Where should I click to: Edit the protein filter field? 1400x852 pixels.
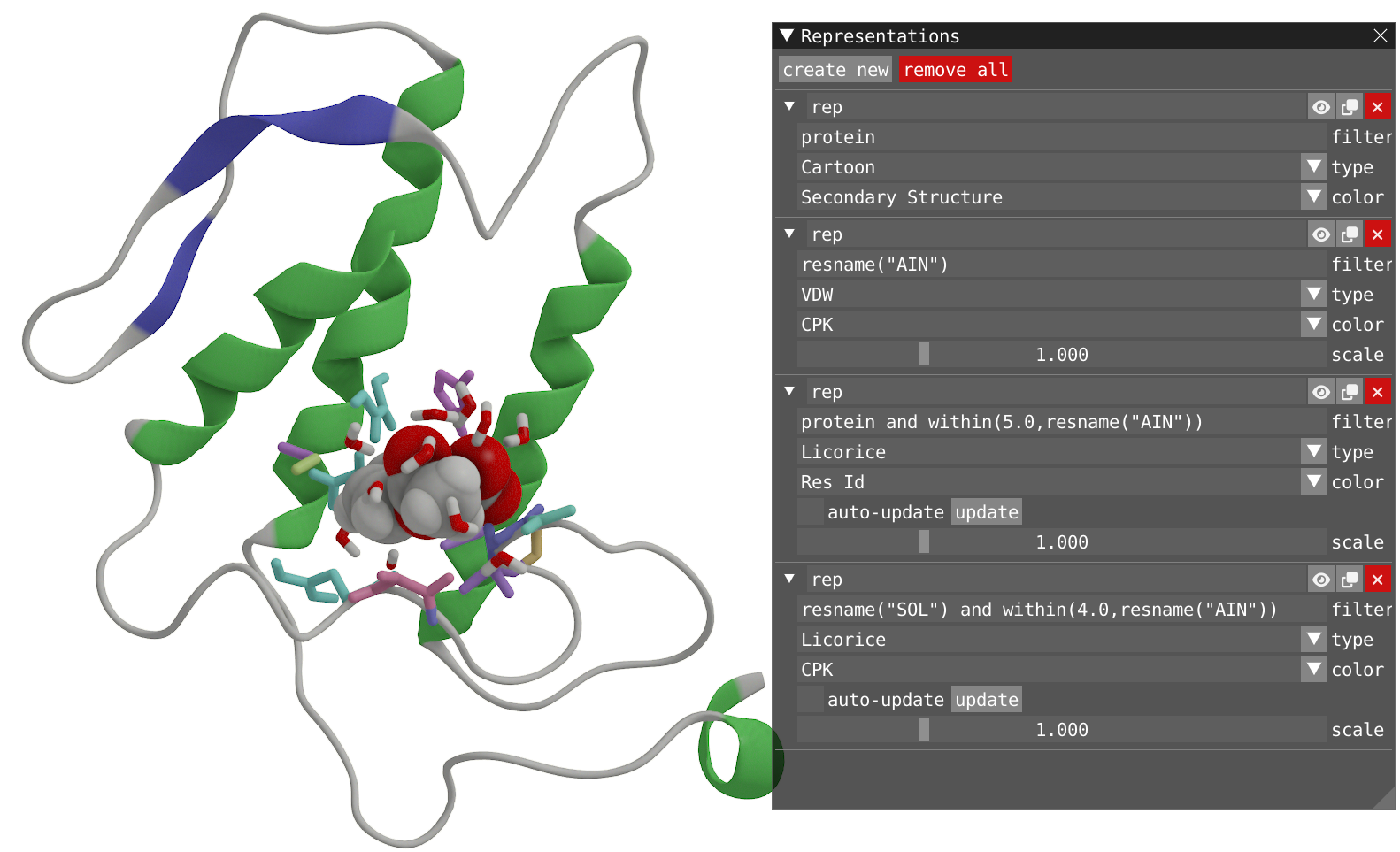1061,137
